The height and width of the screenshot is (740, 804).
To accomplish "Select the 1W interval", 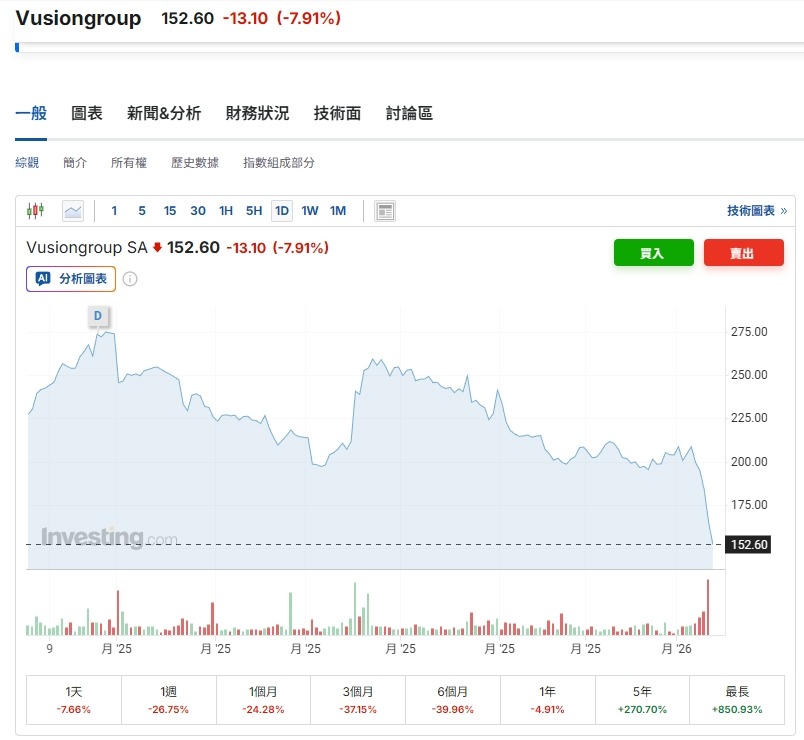I will pyautogui.click(x=310, y=211).
